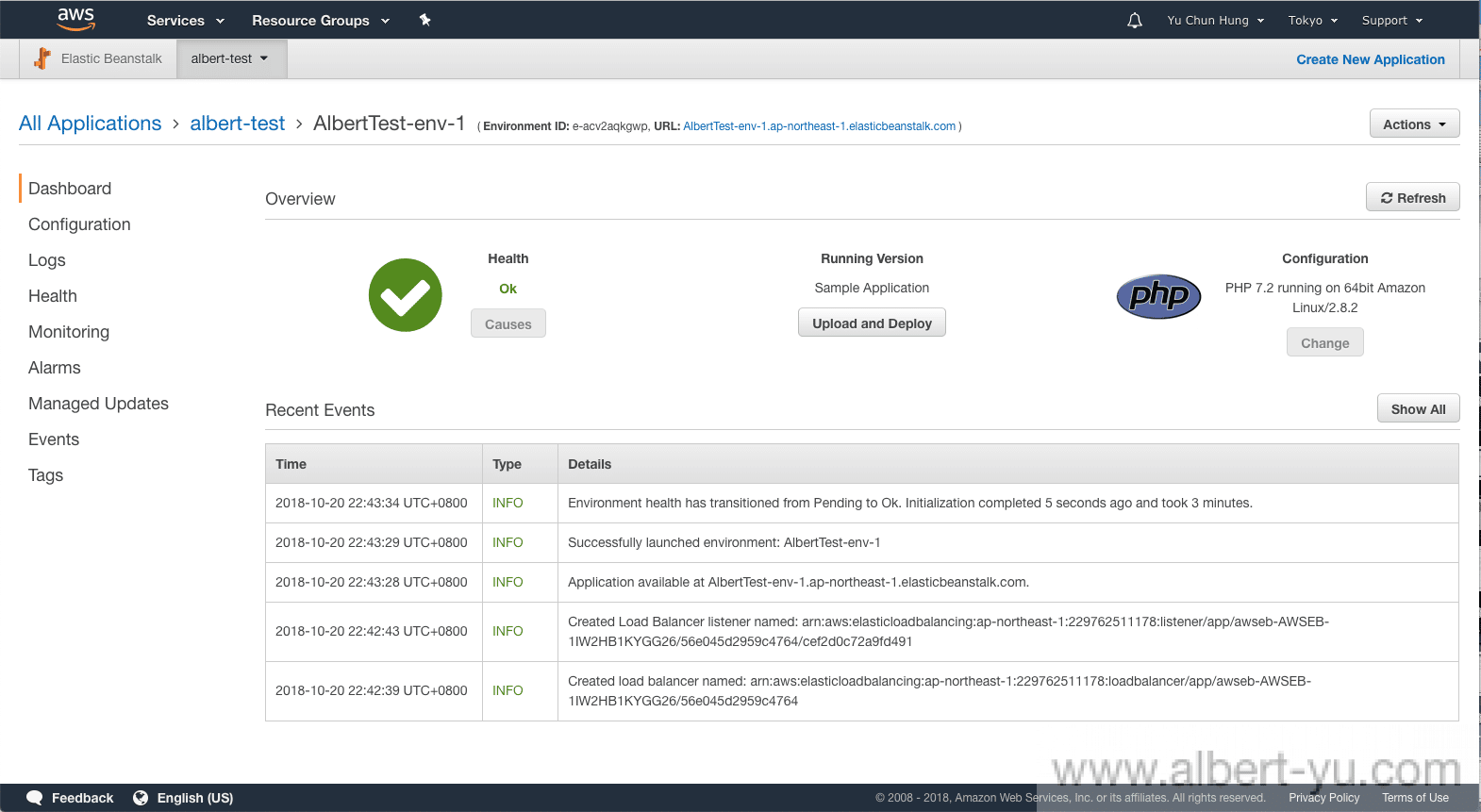Click the Change configuration button
1481x812 pixels.
(1324, 342)
